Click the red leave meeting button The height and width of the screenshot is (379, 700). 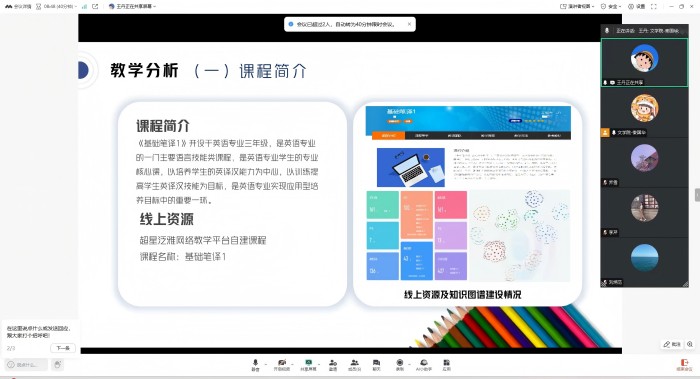coord(684,364)
